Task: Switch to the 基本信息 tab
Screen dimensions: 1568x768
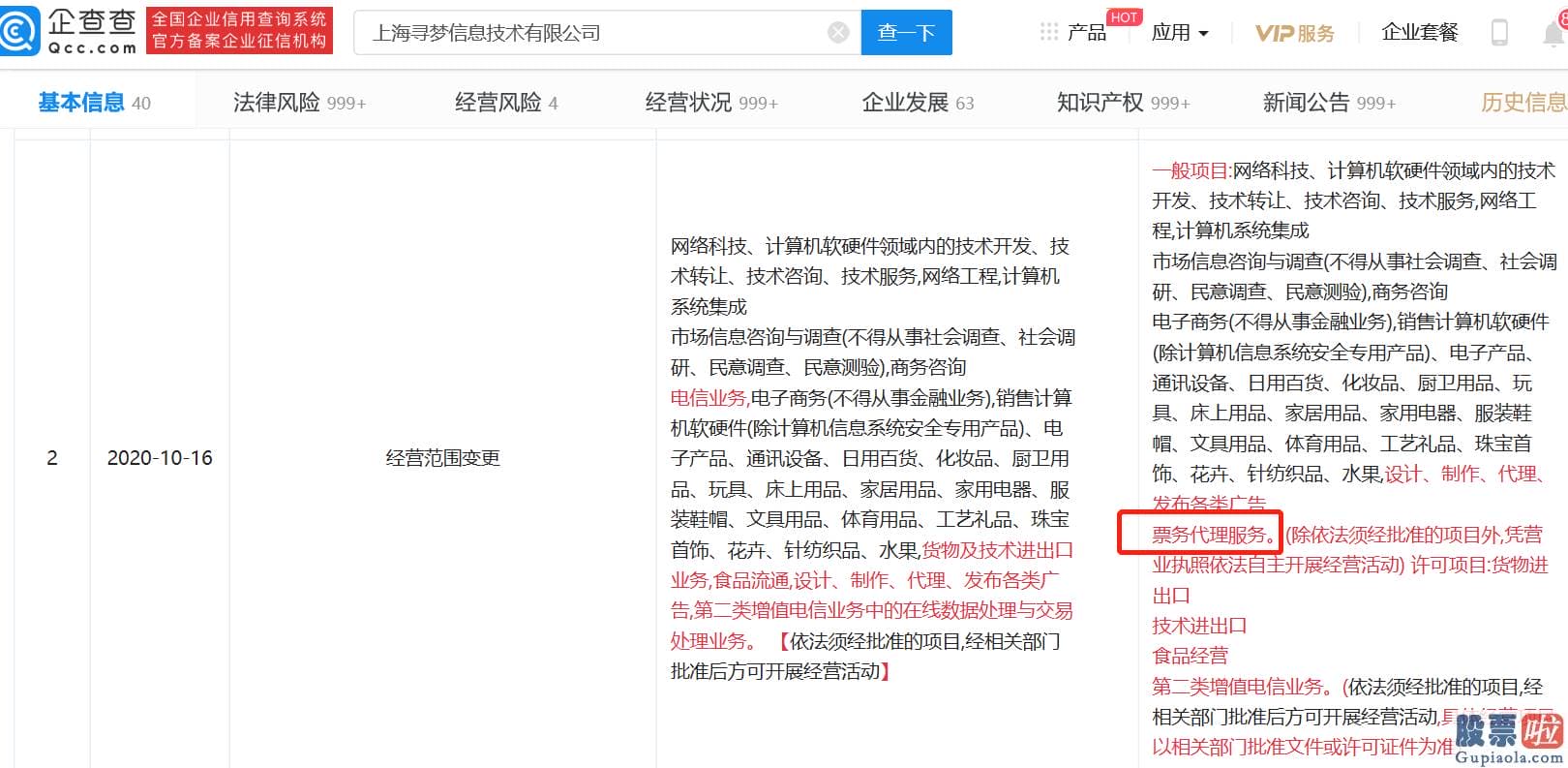Action: 94,102
